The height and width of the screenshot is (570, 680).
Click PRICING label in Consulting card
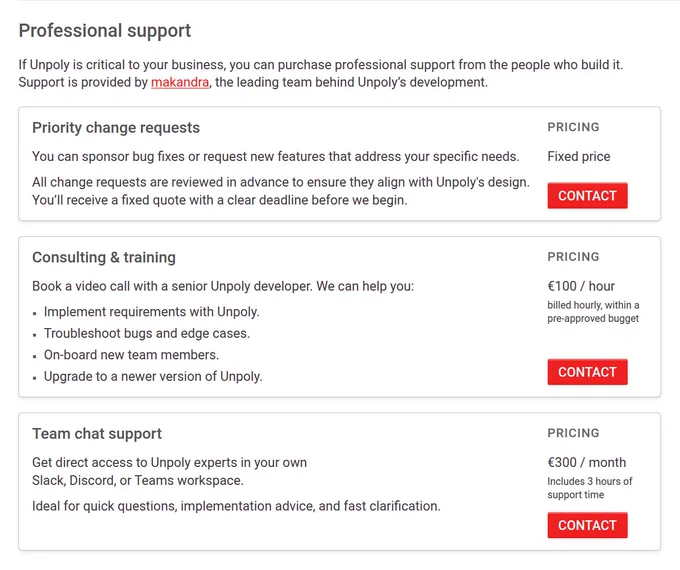573,257
